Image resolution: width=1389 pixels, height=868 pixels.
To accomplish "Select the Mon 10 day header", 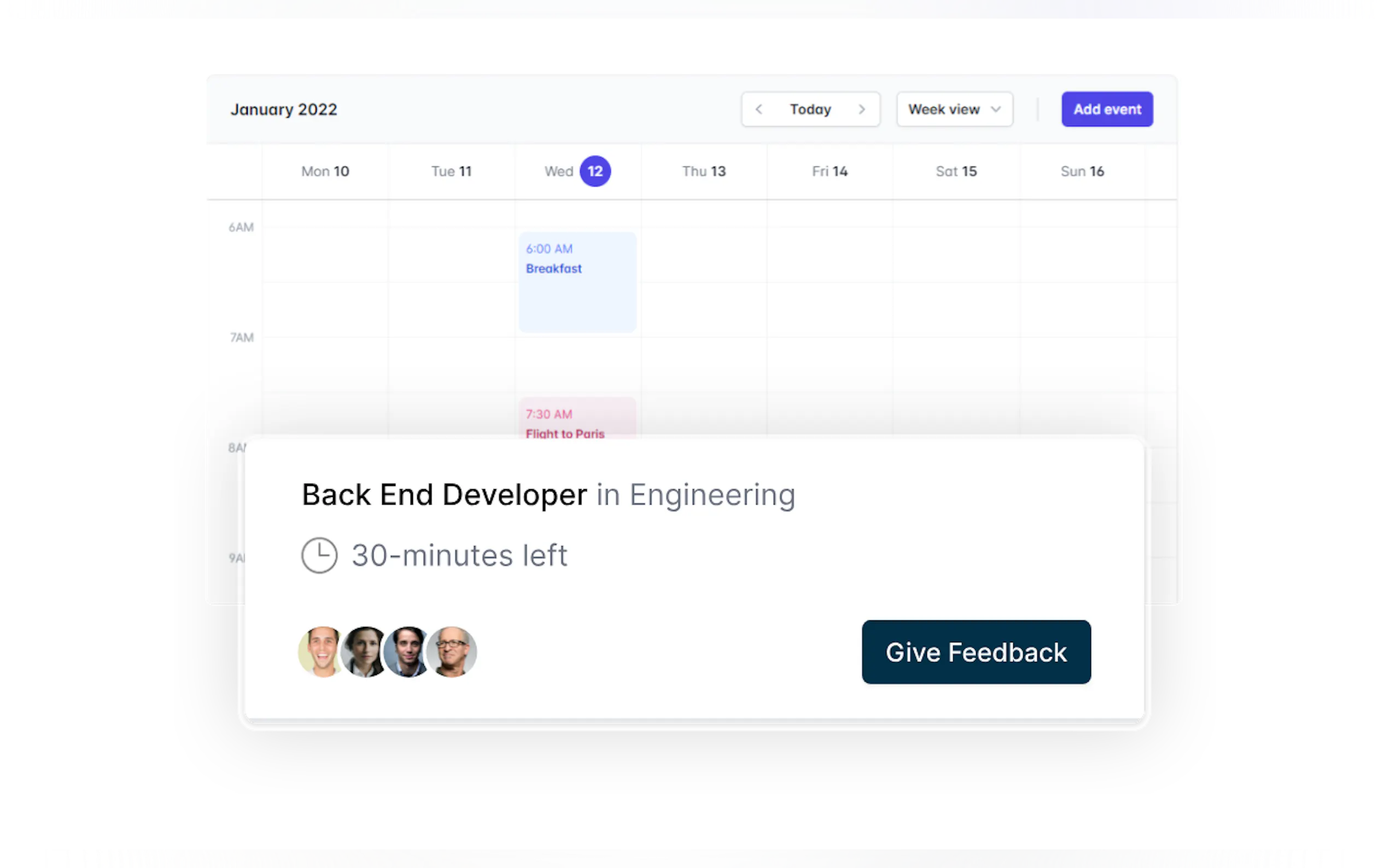I will pyautogui.click(x=325, y=171).
